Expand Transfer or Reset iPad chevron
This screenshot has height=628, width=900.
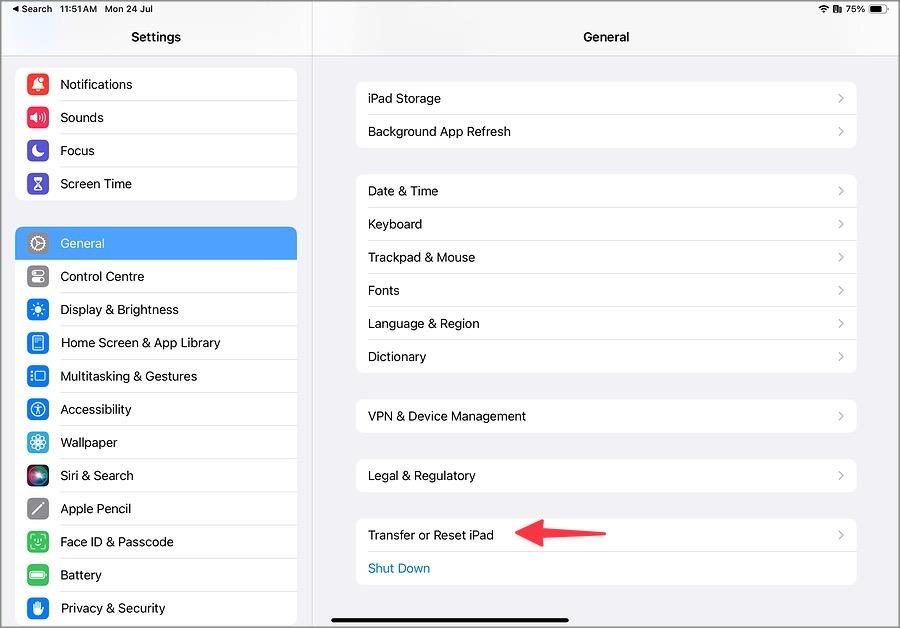(x=841, y=535)
